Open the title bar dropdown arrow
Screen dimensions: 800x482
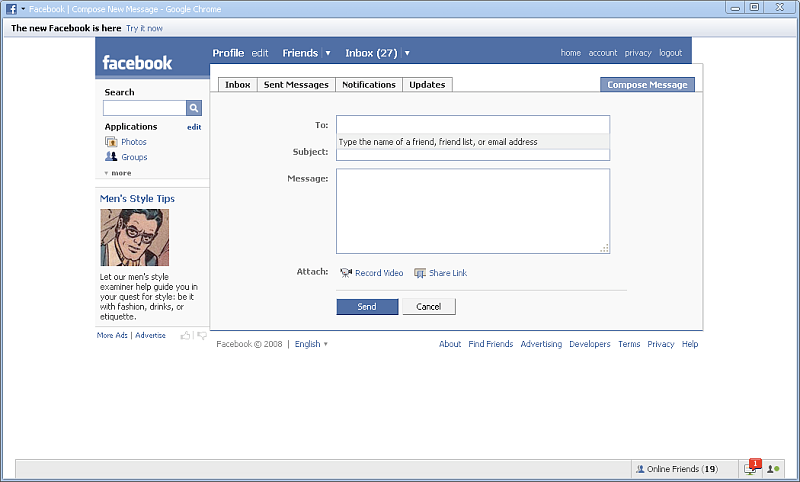coord(23,9)
